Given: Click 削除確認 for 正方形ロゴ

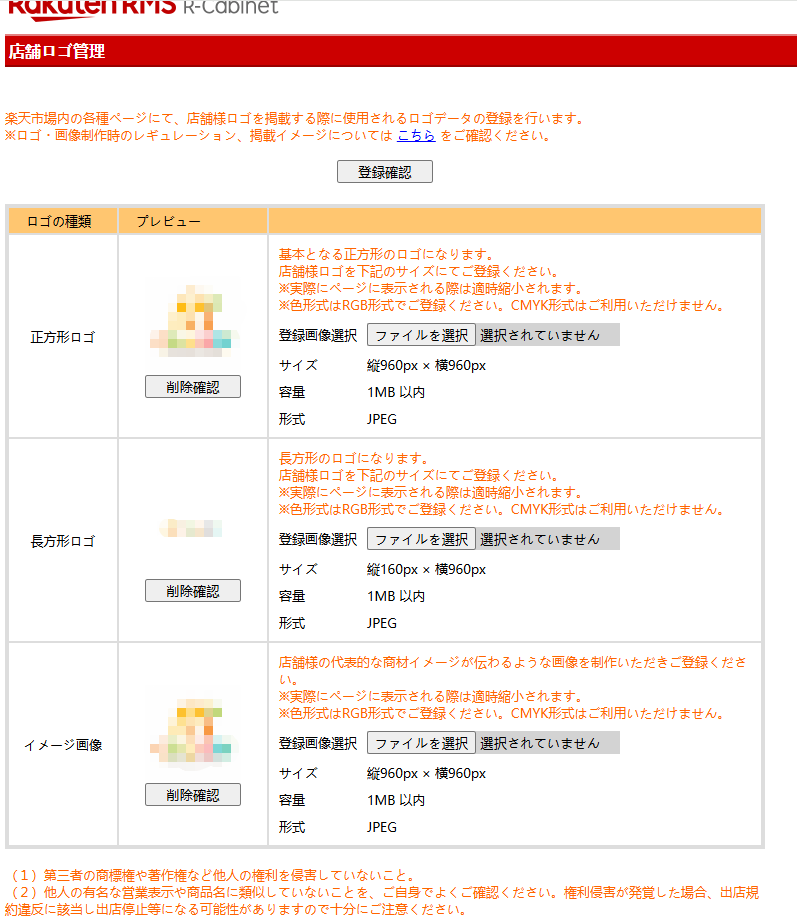Looking at the screenshot, I should 193,387.
